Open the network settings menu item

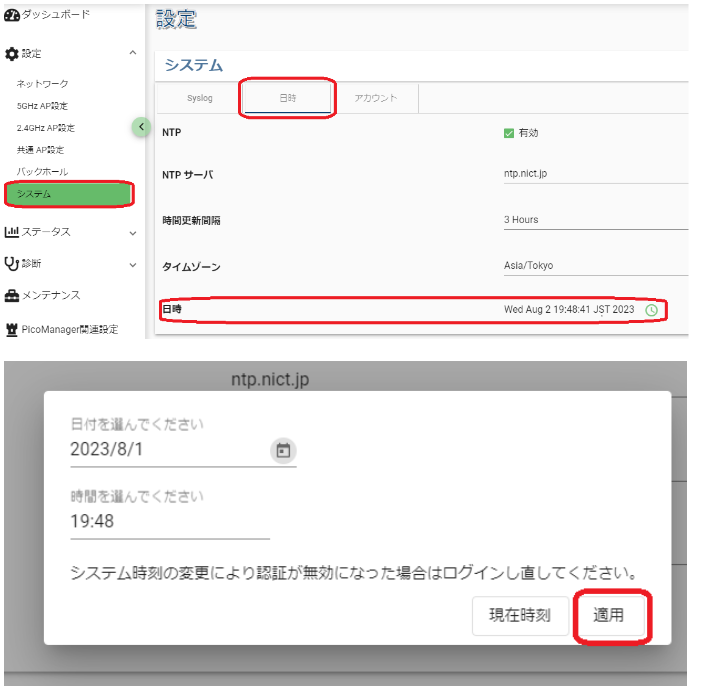[43, 84]
